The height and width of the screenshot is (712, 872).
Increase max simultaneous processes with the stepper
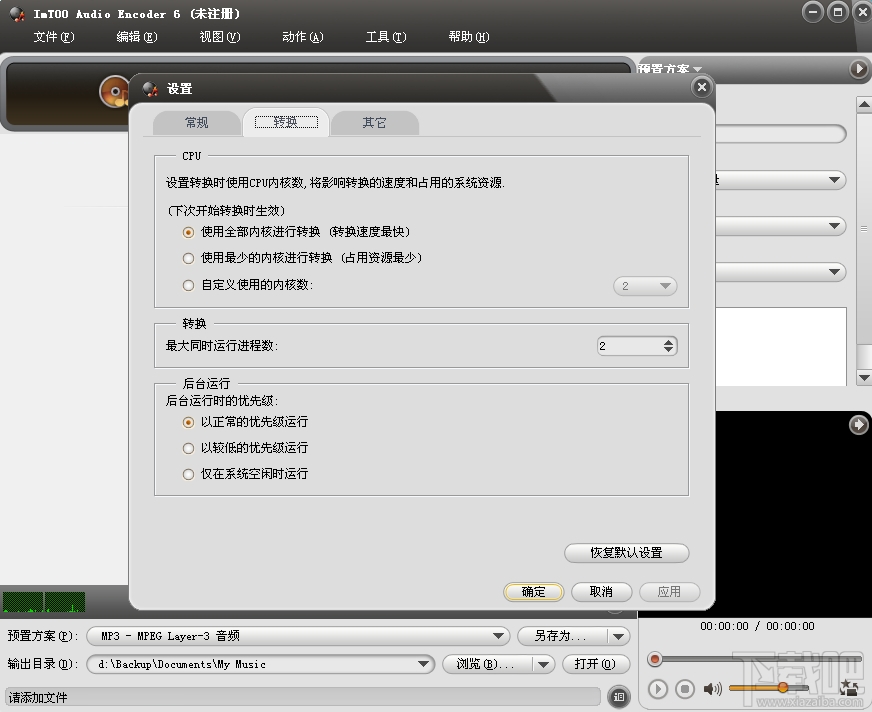(666, 343)
